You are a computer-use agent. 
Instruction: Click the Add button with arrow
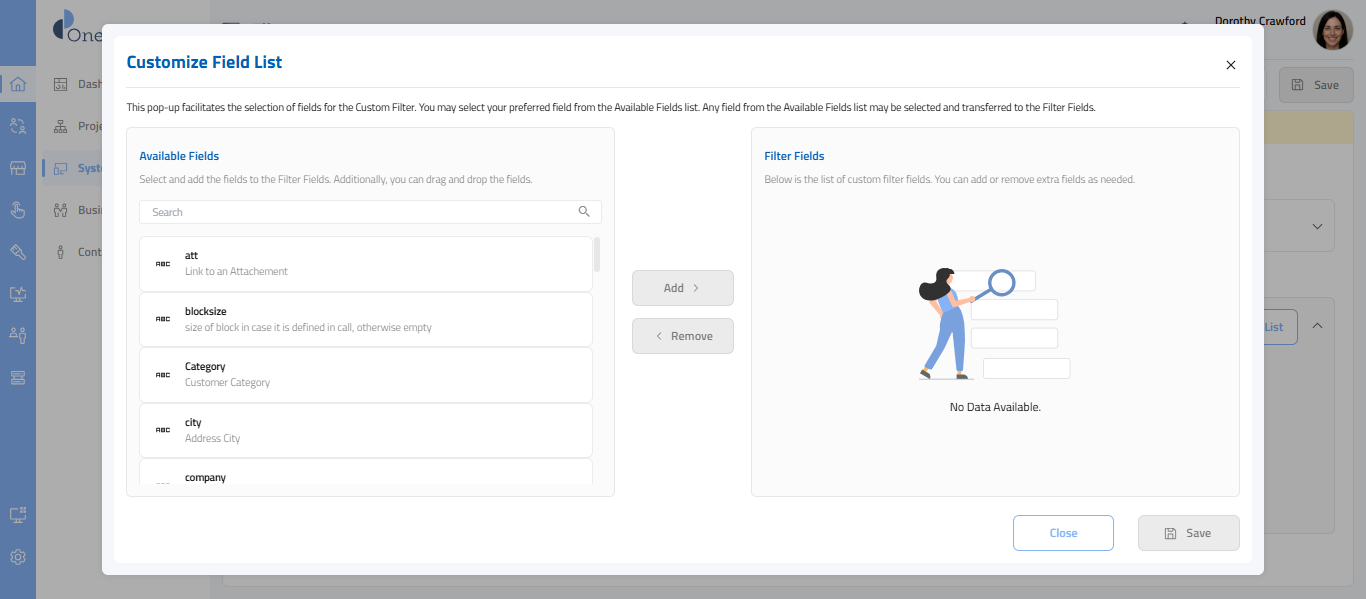(683, 288)
